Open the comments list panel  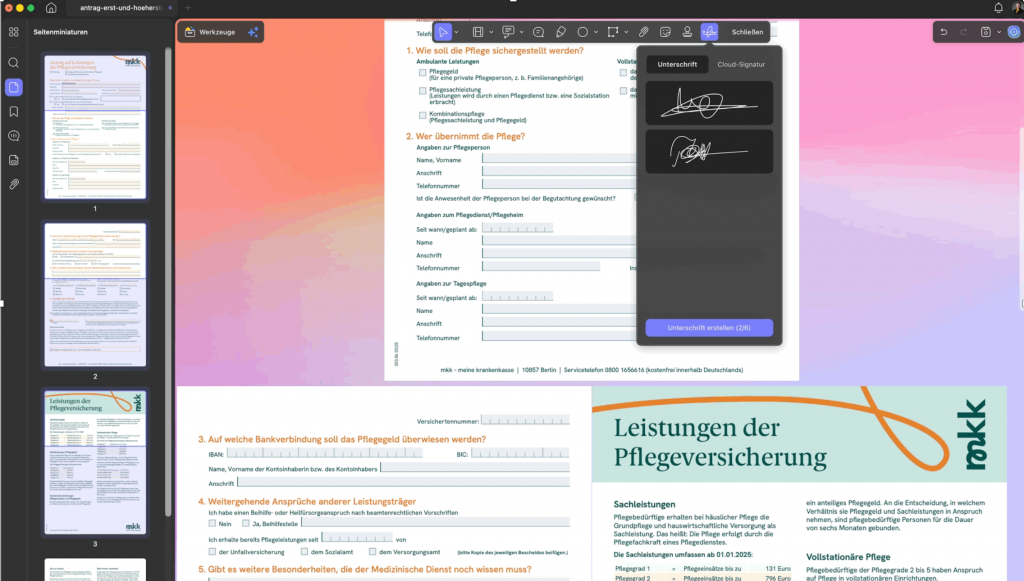pos(14,136)
